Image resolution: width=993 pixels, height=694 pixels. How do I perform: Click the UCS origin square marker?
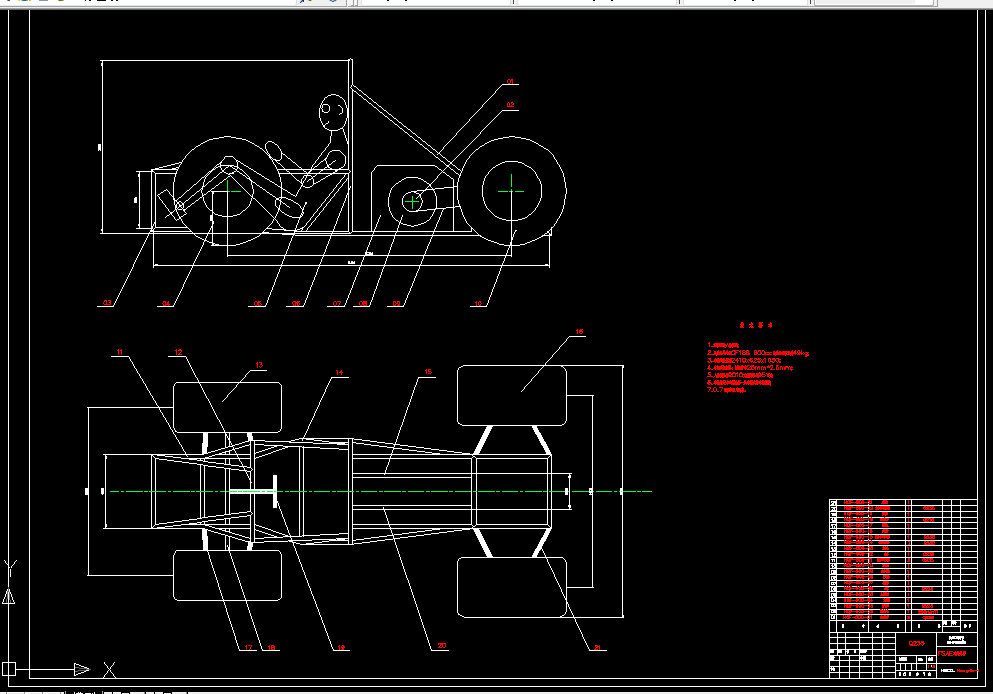[x=9, y=669]
